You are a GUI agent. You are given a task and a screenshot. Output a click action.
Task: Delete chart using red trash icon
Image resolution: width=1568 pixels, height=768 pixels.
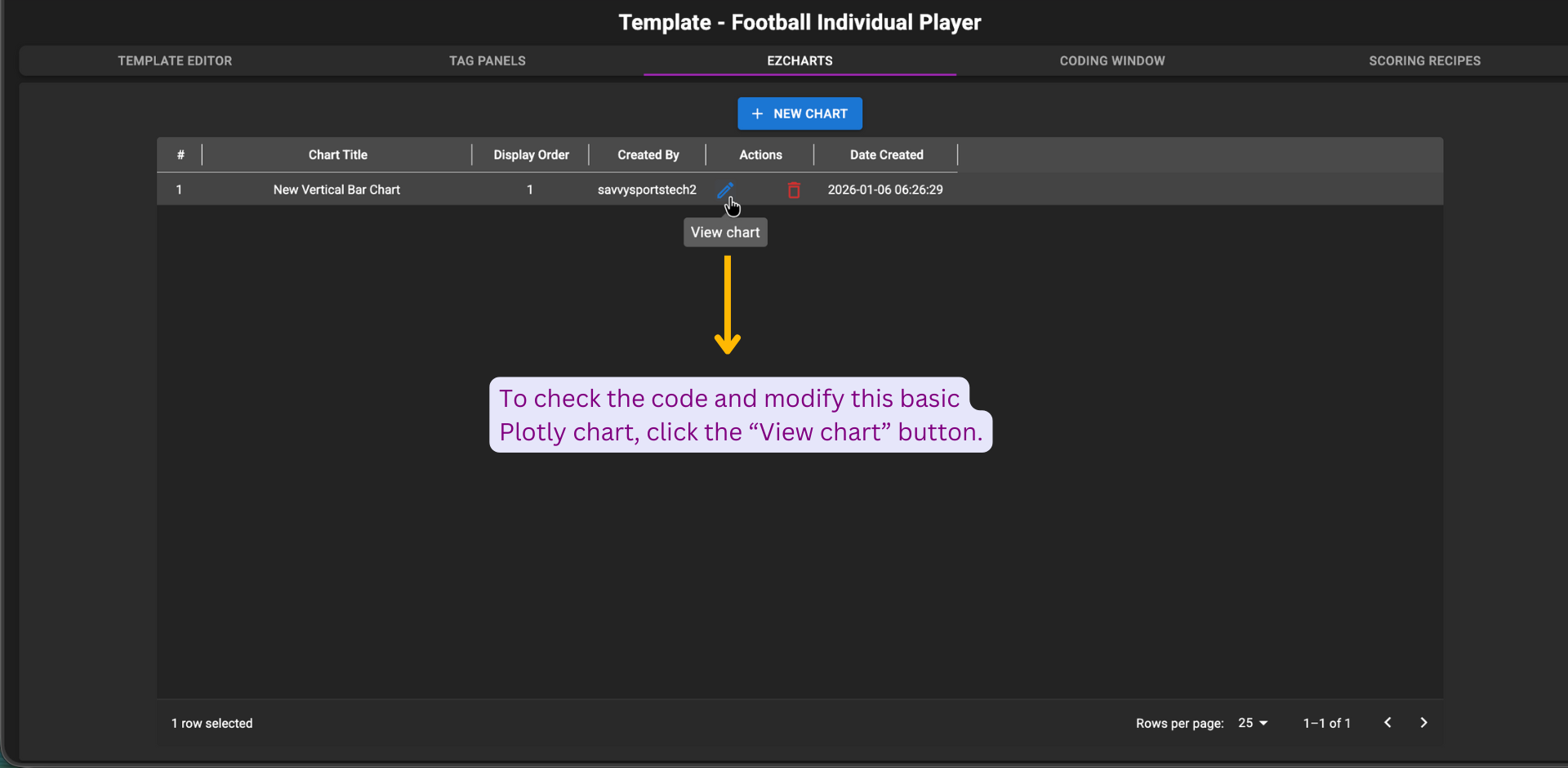point(793,190)
